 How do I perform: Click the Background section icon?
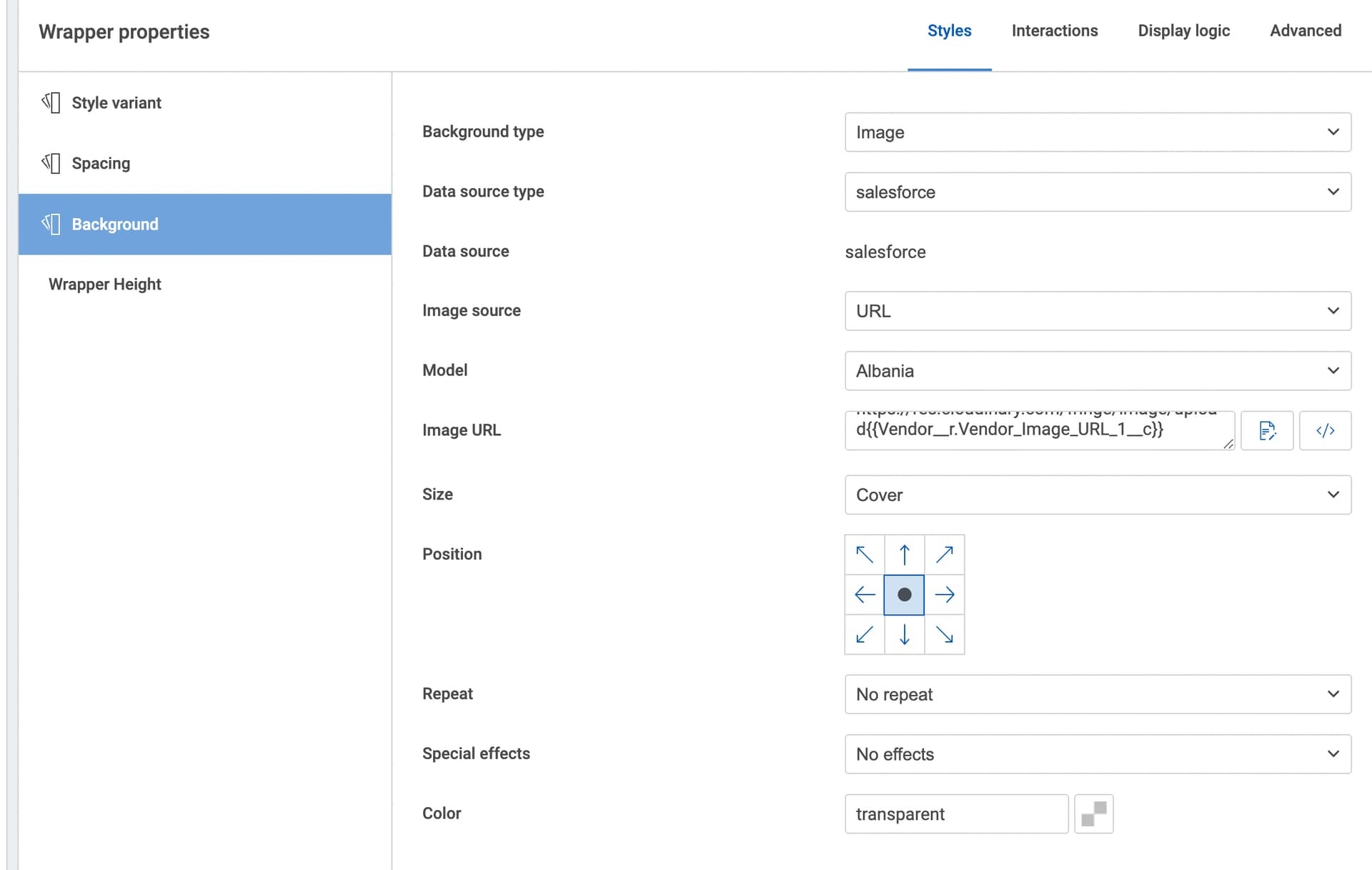[x=51, y=224]
